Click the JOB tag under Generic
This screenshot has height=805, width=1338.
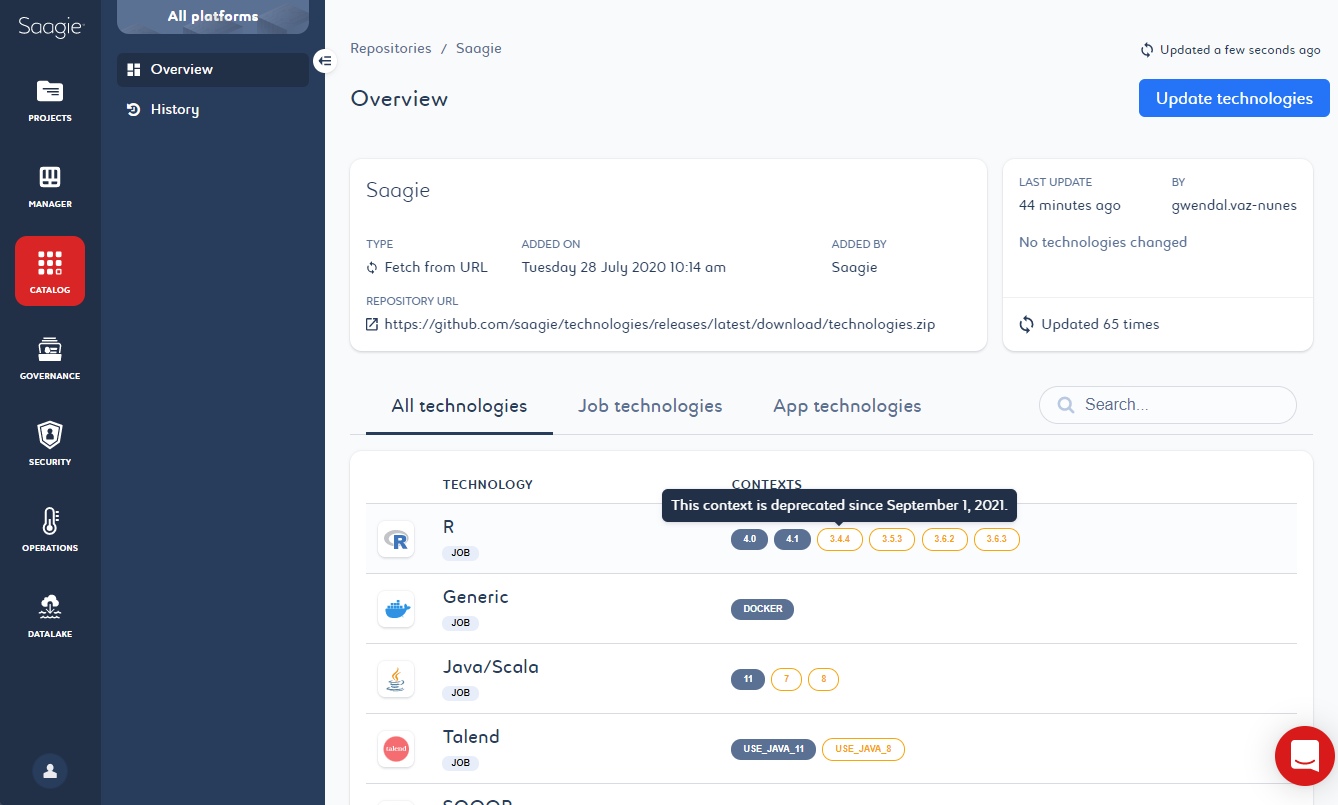461,623
